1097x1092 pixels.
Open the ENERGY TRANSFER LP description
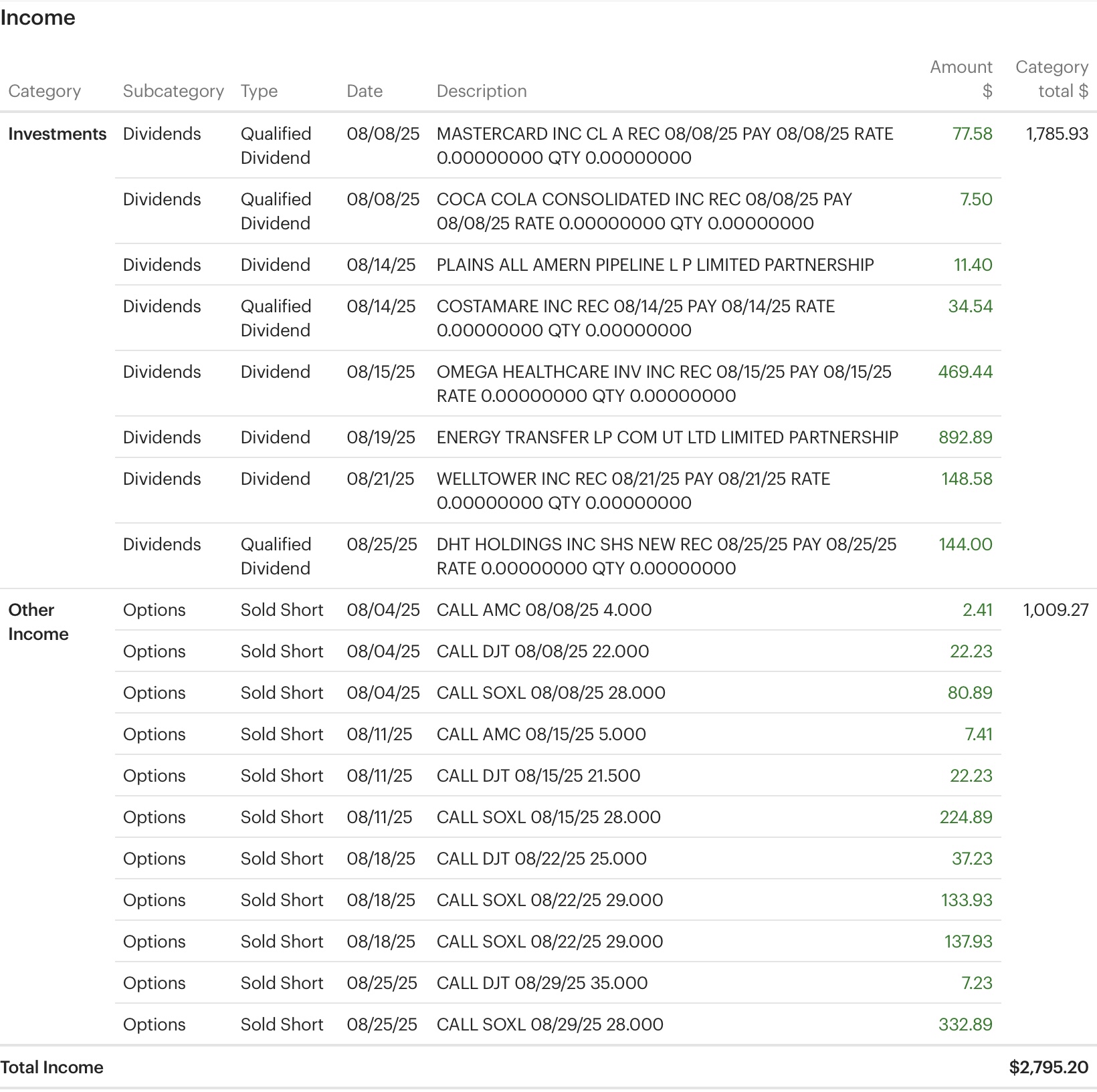tap(668, 437)
